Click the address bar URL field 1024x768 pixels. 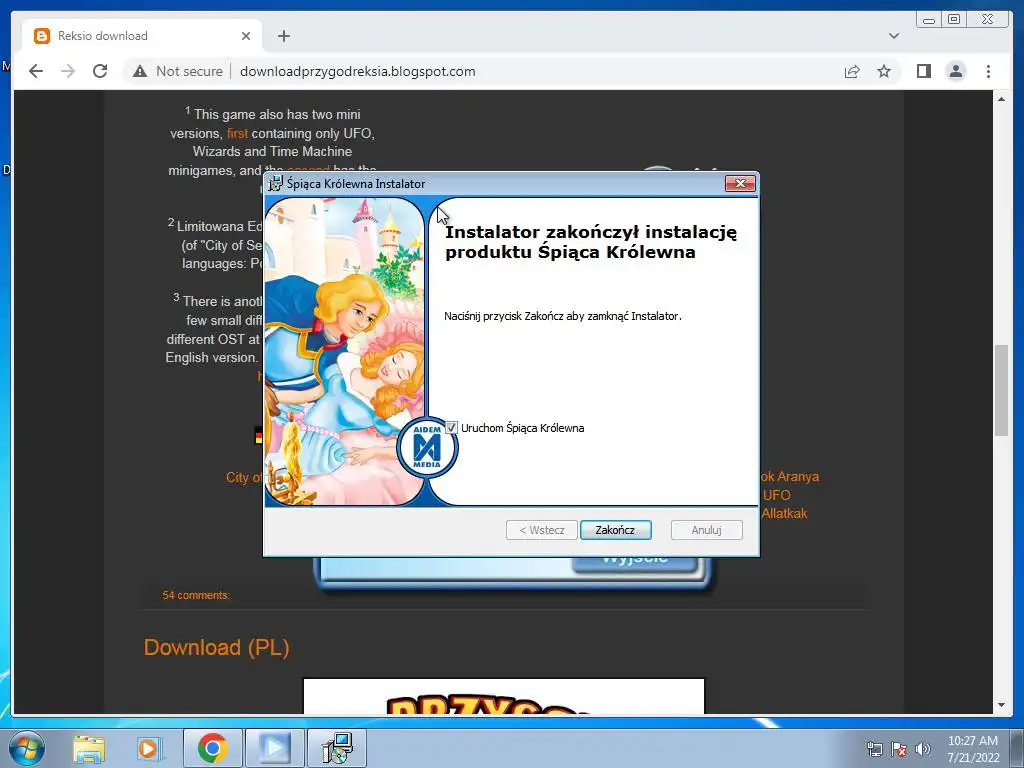pos(358,71)
